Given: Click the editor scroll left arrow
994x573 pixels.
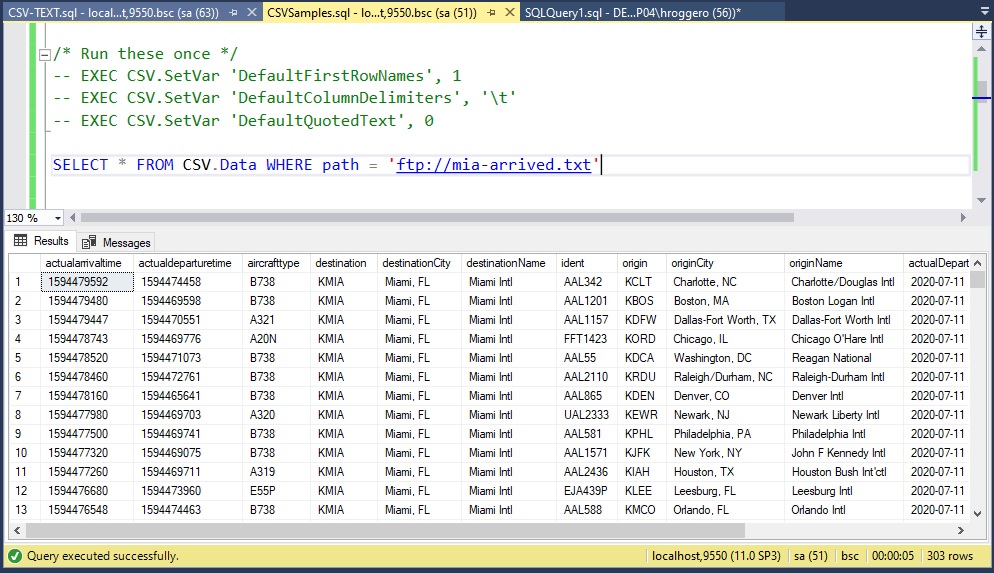Looking at the screenshot, I should (73, 217).
